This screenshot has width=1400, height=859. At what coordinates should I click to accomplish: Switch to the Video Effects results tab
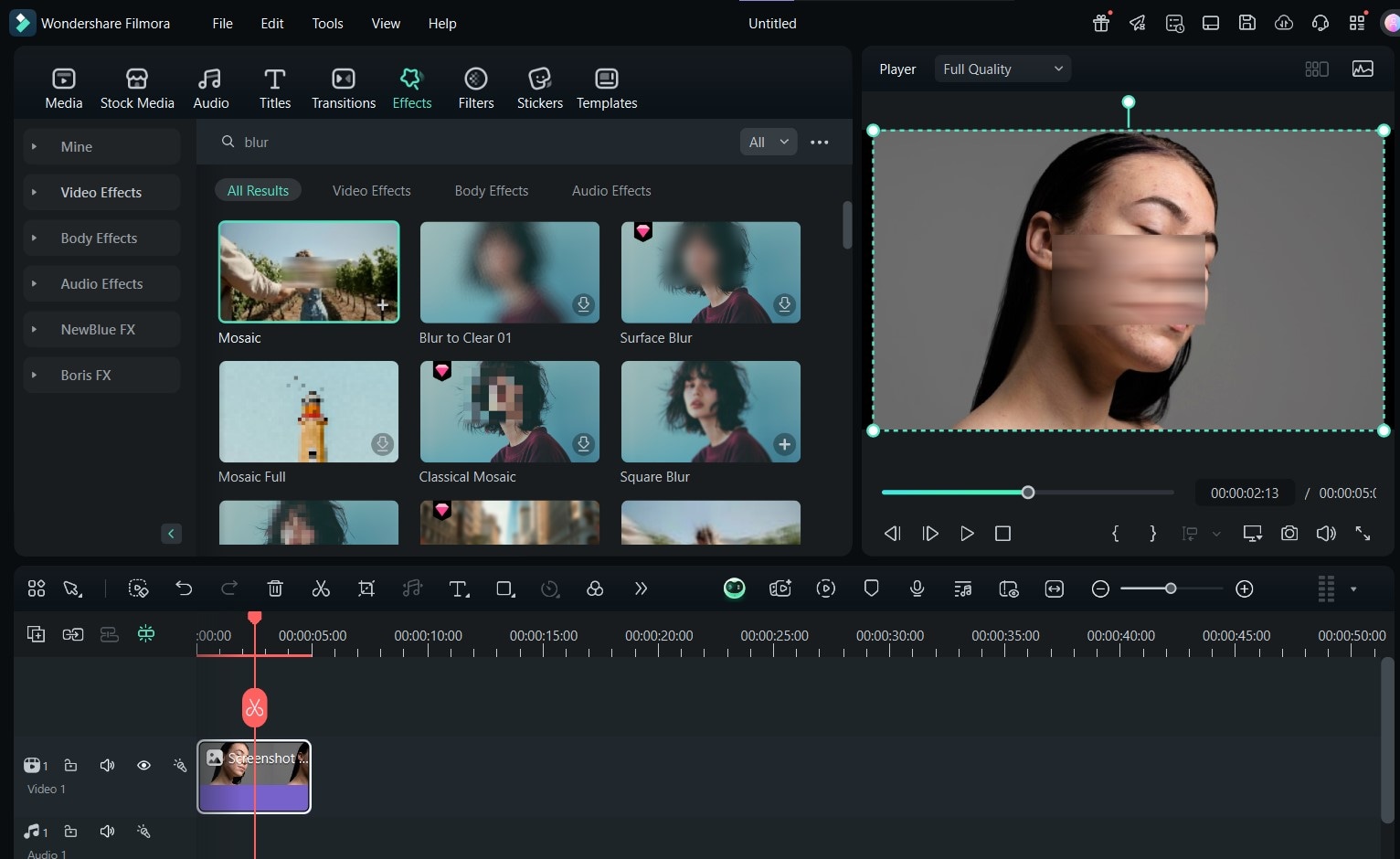[x=372, y=190]
